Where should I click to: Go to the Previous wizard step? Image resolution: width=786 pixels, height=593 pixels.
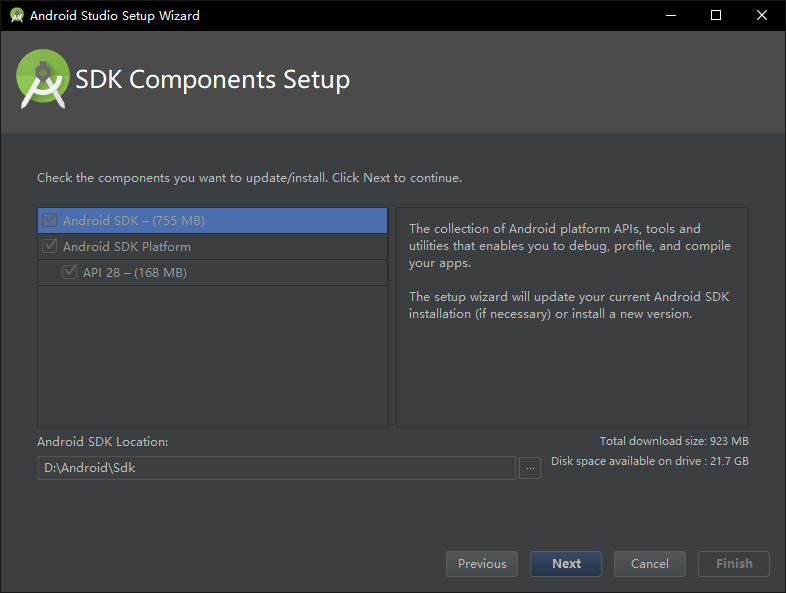[x=482, y=564]
